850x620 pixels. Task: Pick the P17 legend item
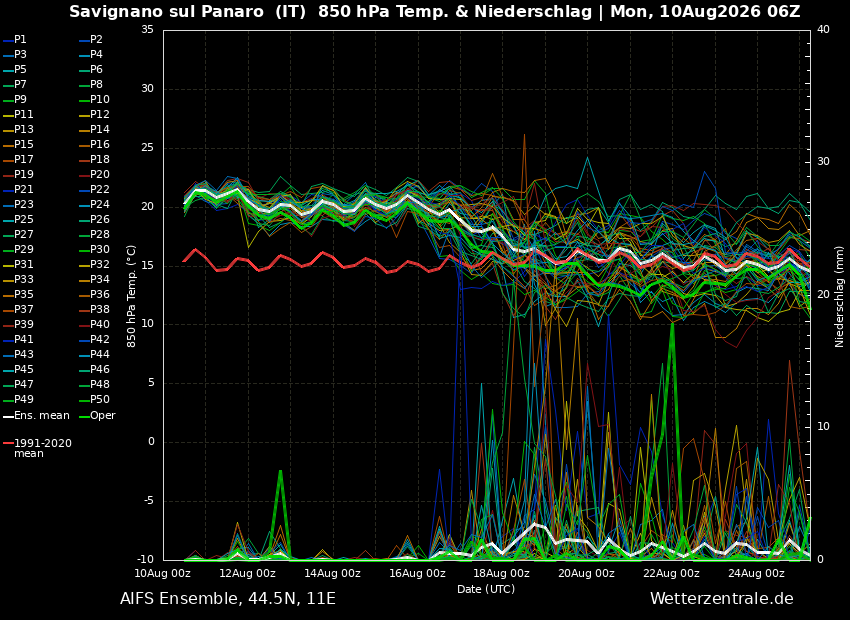point(18,159)
